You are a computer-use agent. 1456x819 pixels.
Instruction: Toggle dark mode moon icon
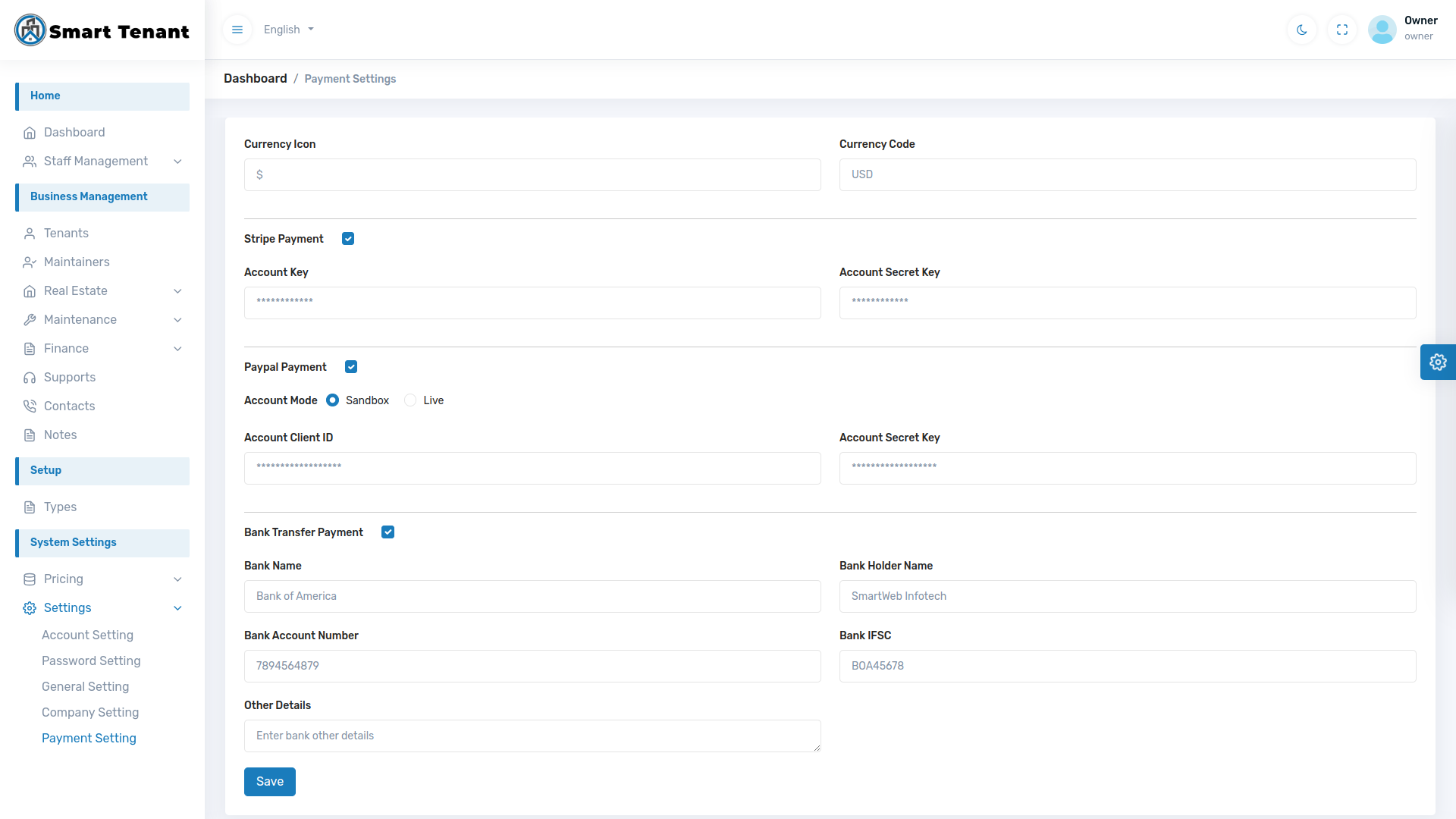[1302, 30]
